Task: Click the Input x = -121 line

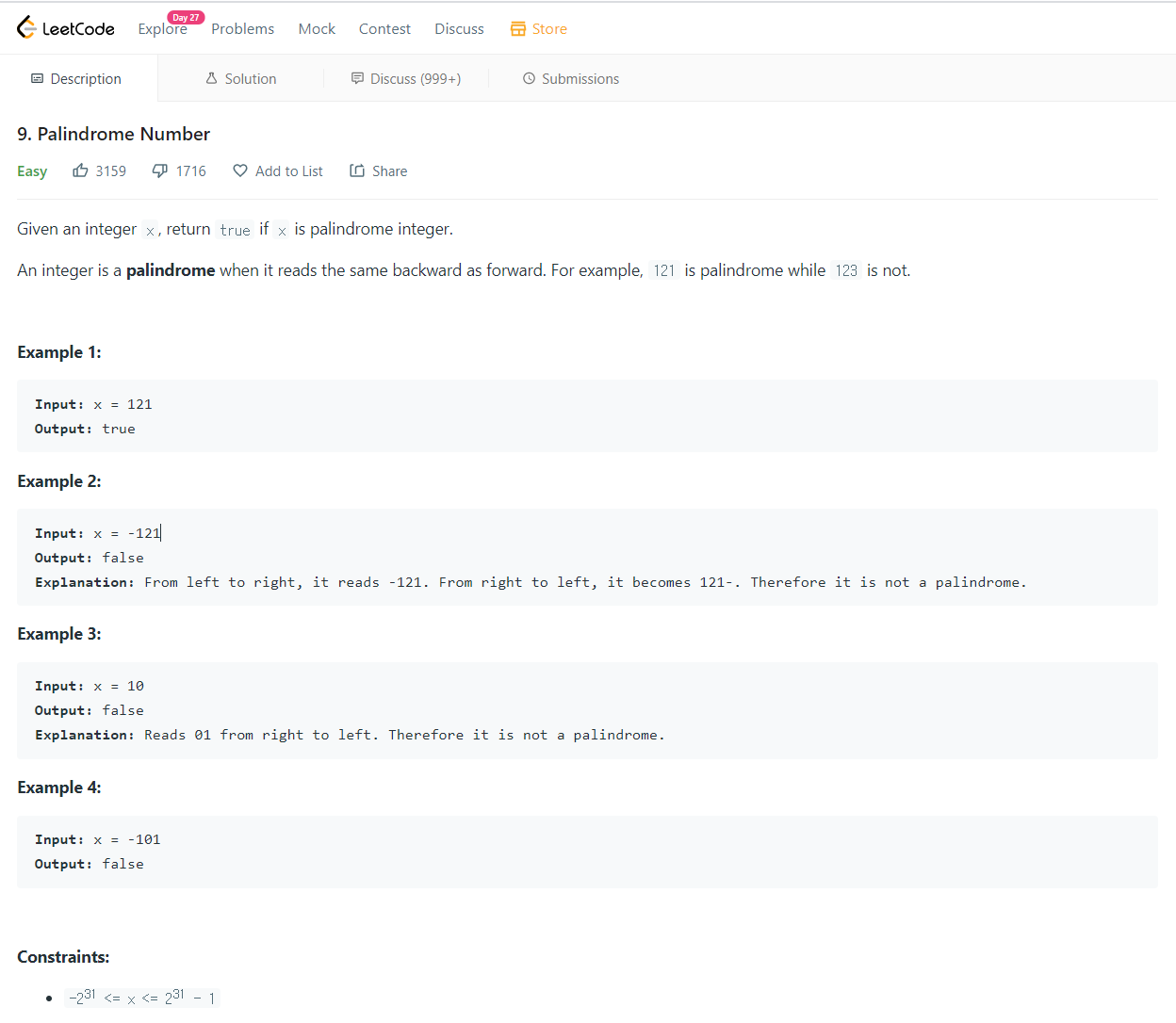Action: 98,533
